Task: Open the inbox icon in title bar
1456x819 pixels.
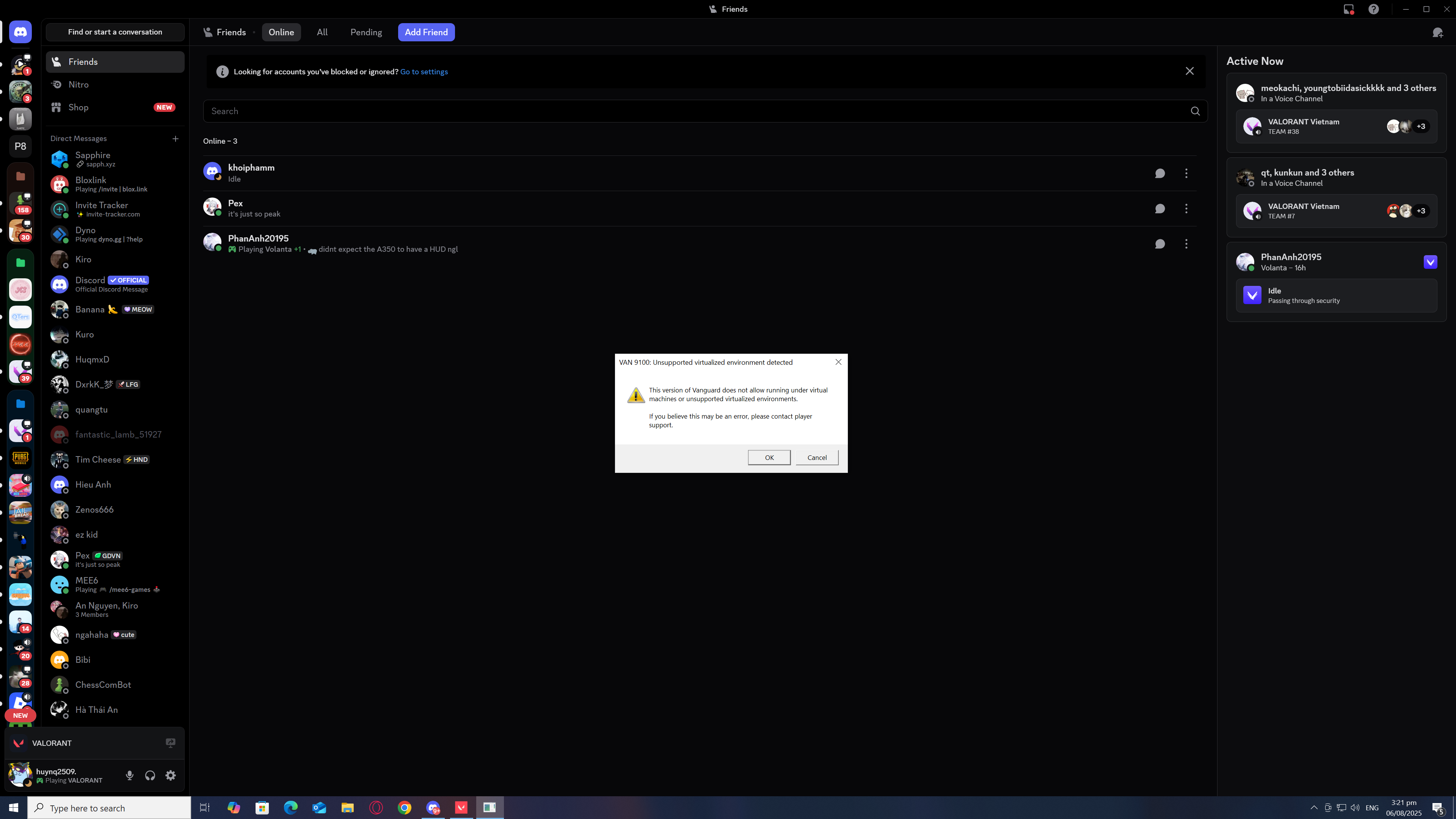Action: coord(1349,9)
